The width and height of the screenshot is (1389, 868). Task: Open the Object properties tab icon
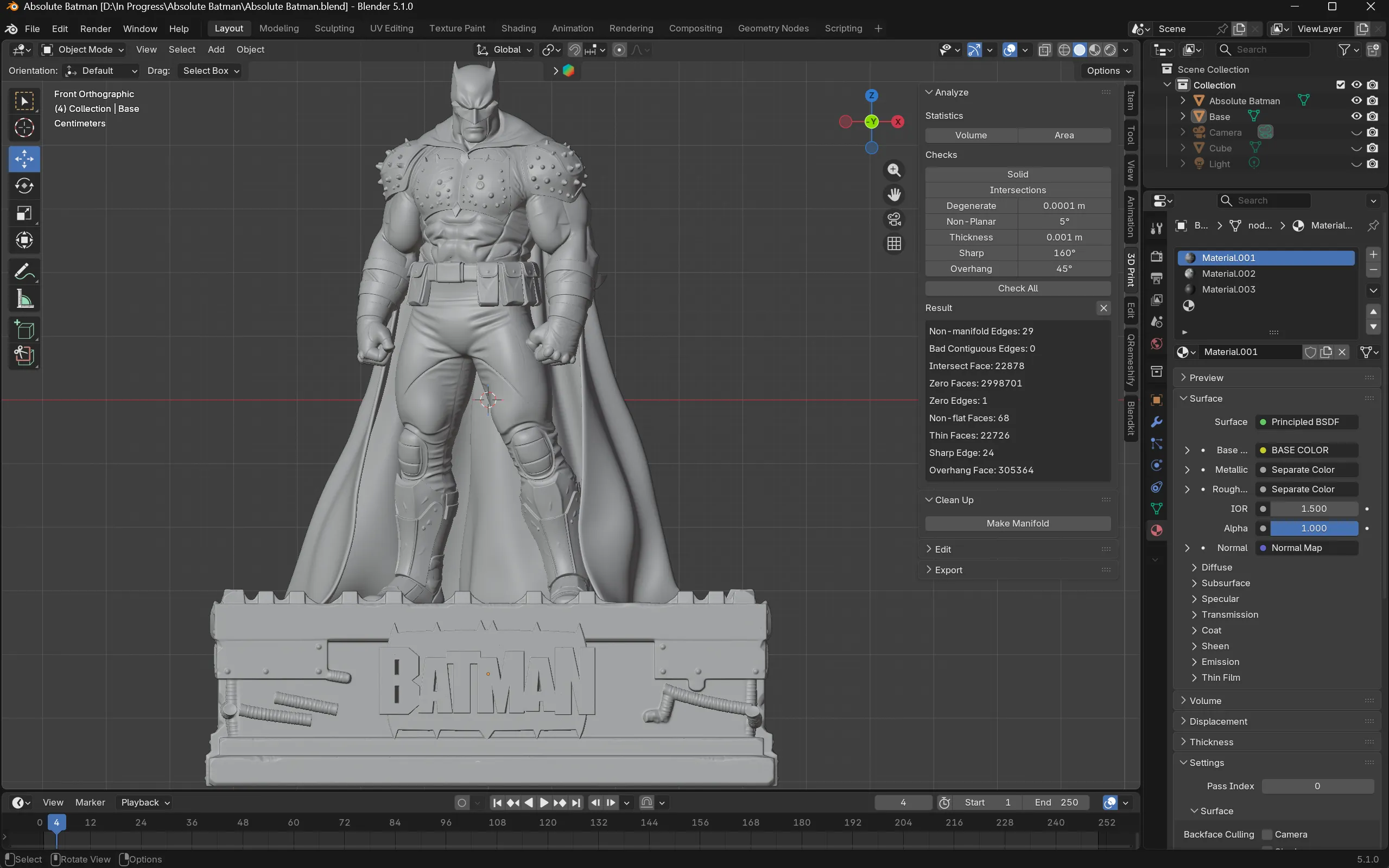click(x=1157, y=400)
